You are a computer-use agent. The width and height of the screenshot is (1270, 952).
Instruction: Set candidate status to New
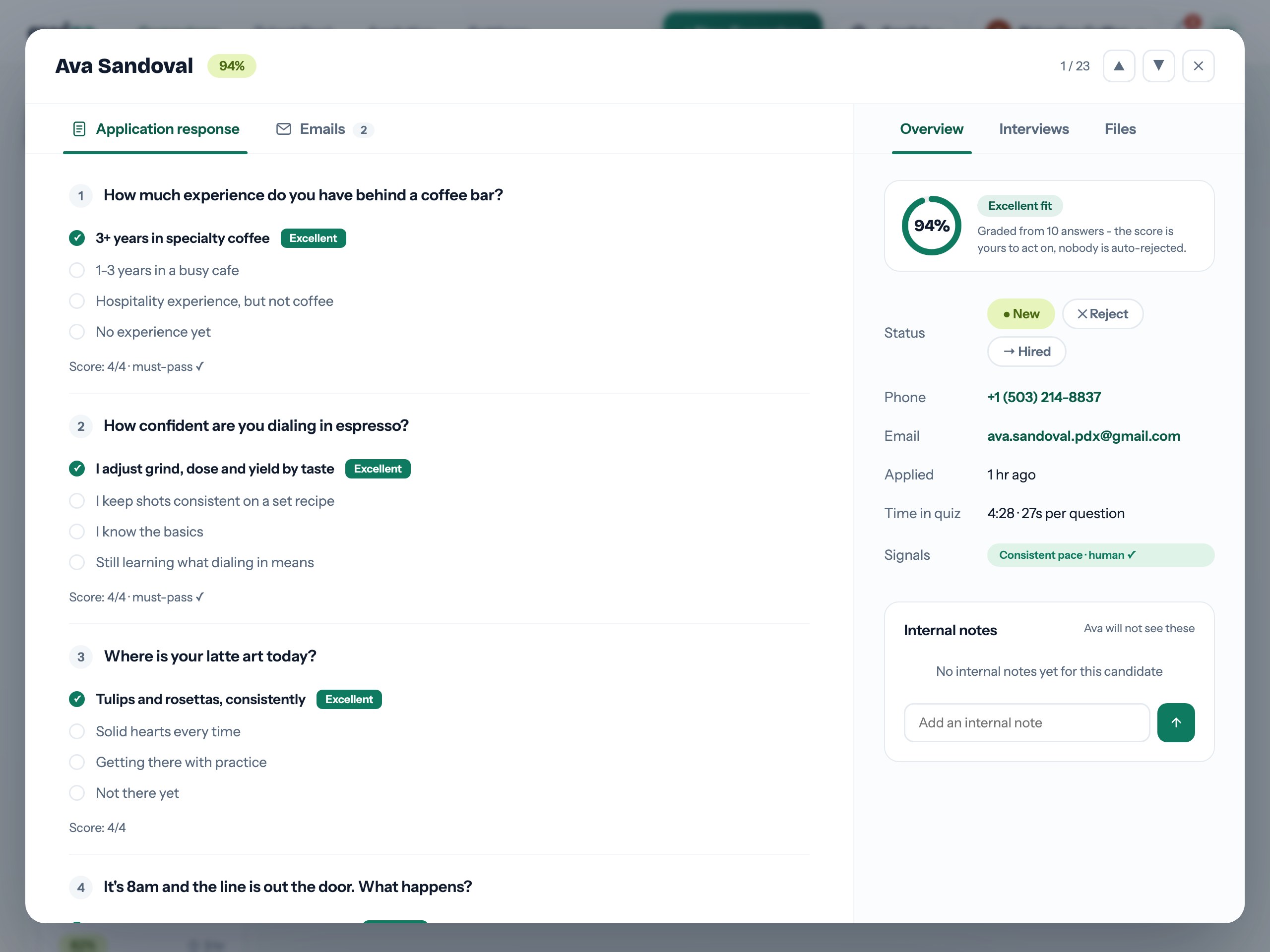click(1021, 314)
